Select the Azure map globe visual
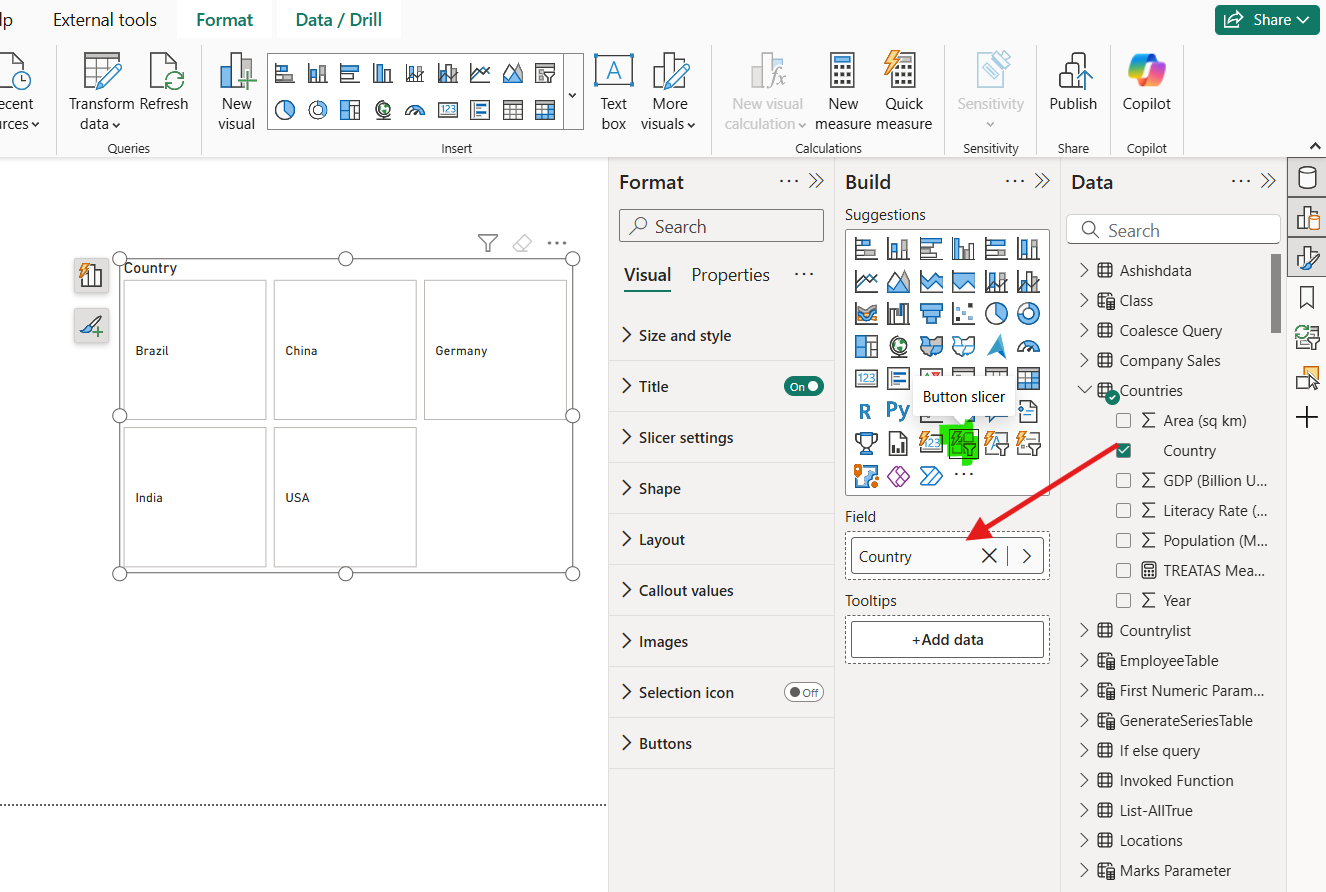The image size is (1326, 892). [898, 345]
